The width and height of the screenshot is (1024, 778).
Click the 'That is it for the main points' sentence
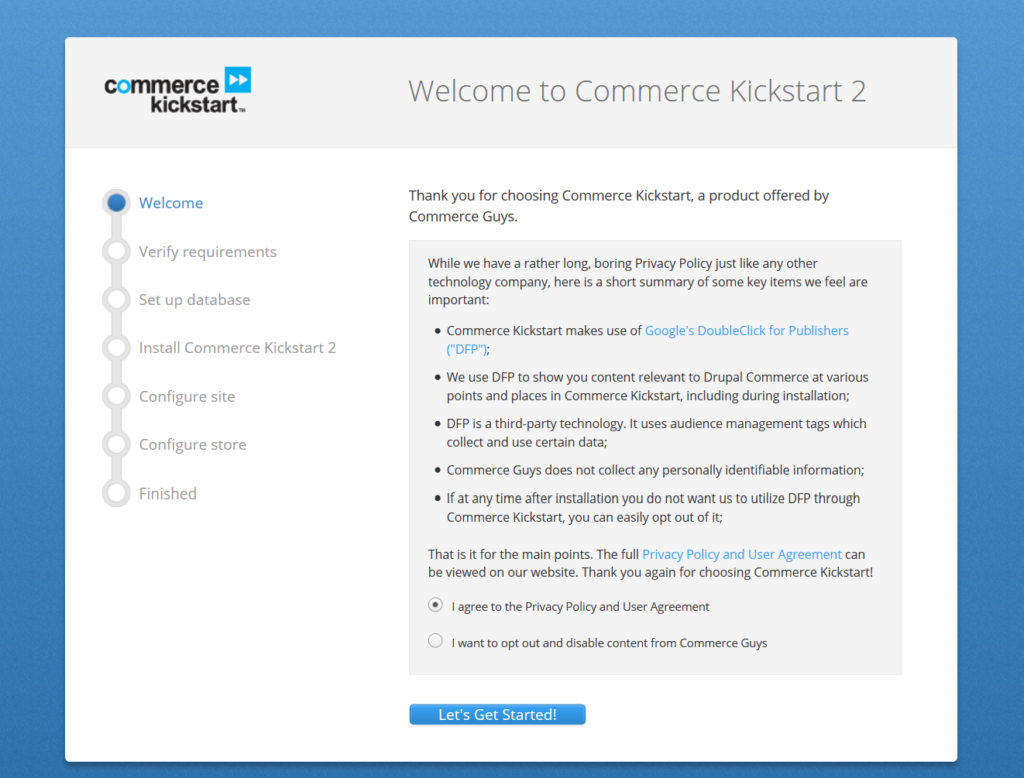point(650,563)
